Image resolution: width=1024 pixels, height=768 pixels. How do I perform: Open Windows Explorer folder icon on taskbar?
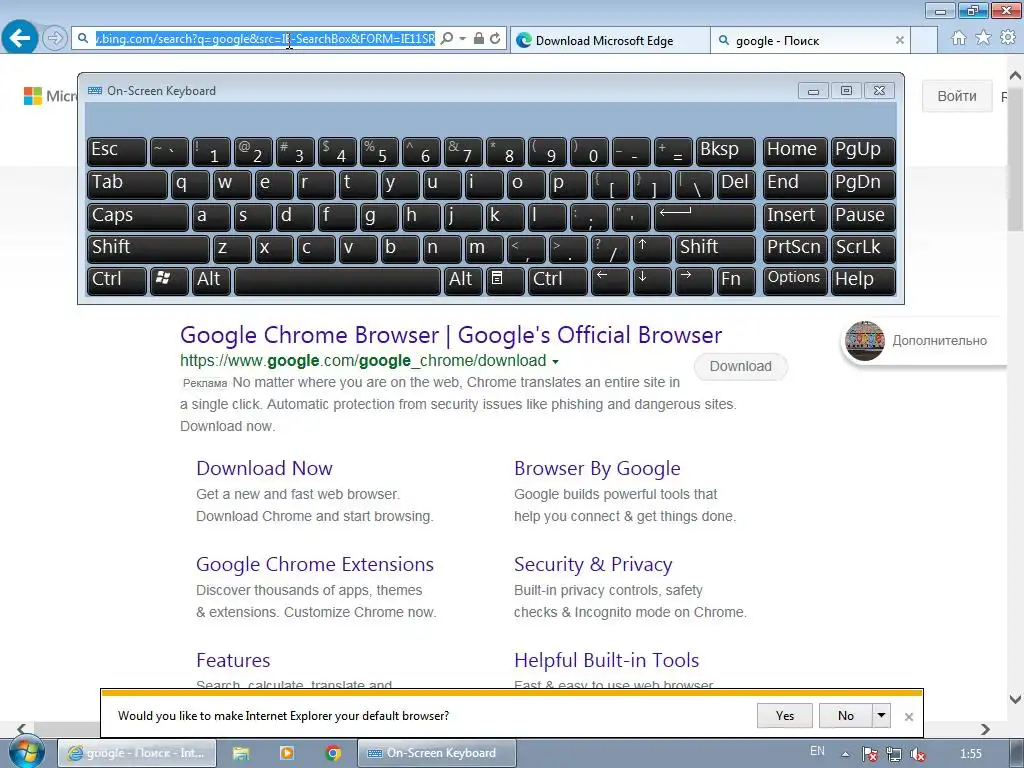[x=241, y=753]
